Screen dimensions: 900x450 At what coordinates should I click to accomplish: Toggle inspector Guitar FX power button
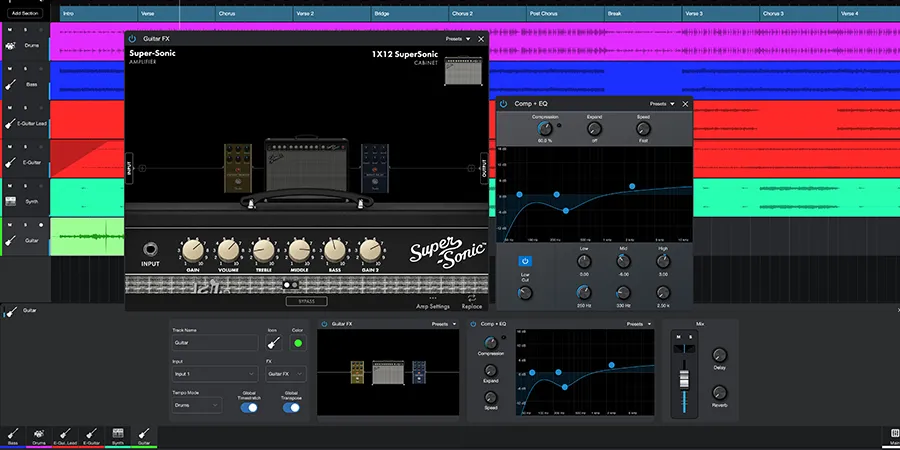pyautogui.click(x=324, y=324)
